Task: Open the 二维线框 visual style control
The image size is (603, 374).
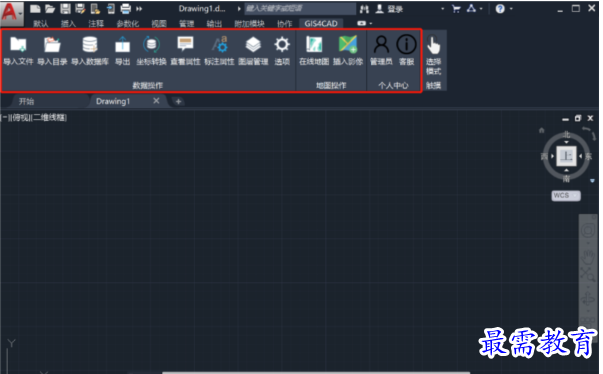Action: [49, 118]
